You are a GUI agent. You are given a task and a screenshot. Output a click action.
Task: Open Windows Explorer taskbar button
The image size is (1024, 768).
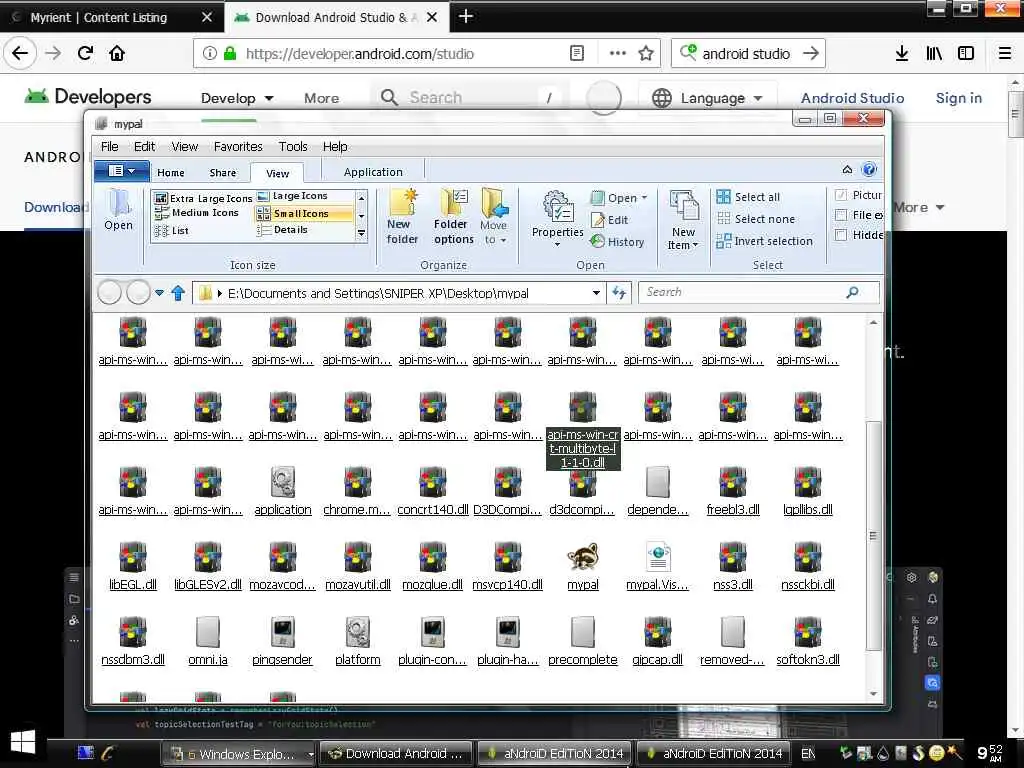coord(238,754)
